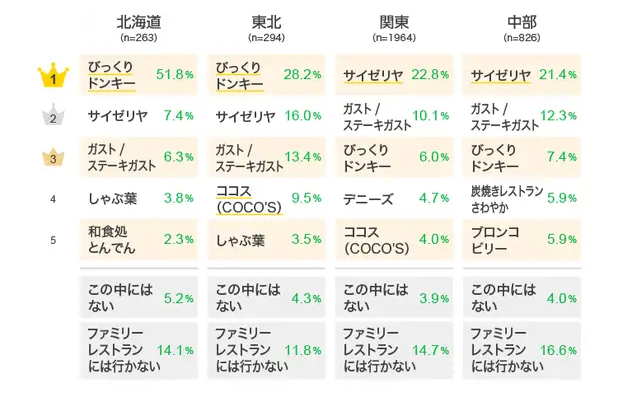
Task: Click この中にはない 5.2% gray cell
Action: [x=139, y=297]
